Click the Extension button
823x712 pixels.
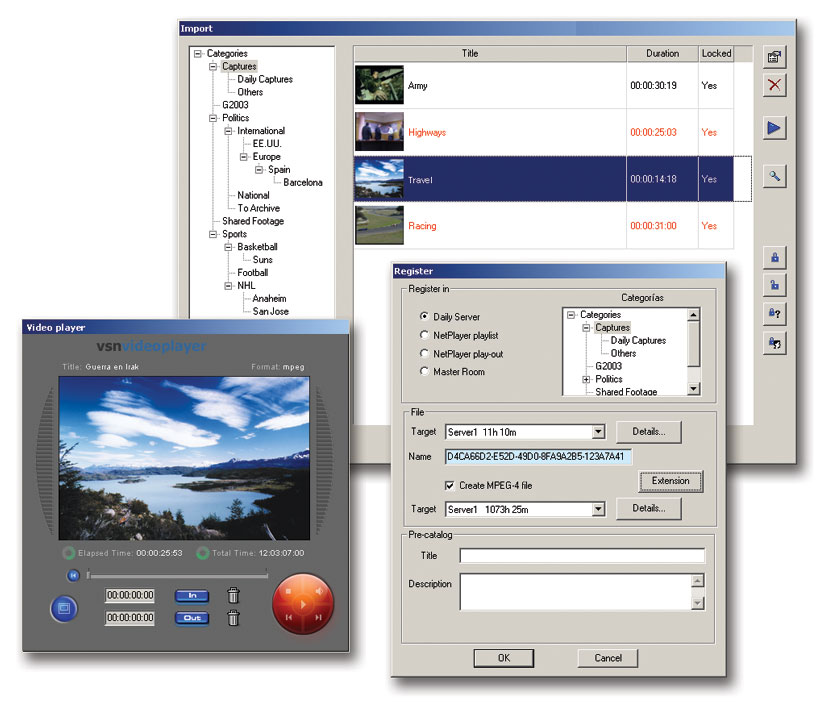(670, 481)
